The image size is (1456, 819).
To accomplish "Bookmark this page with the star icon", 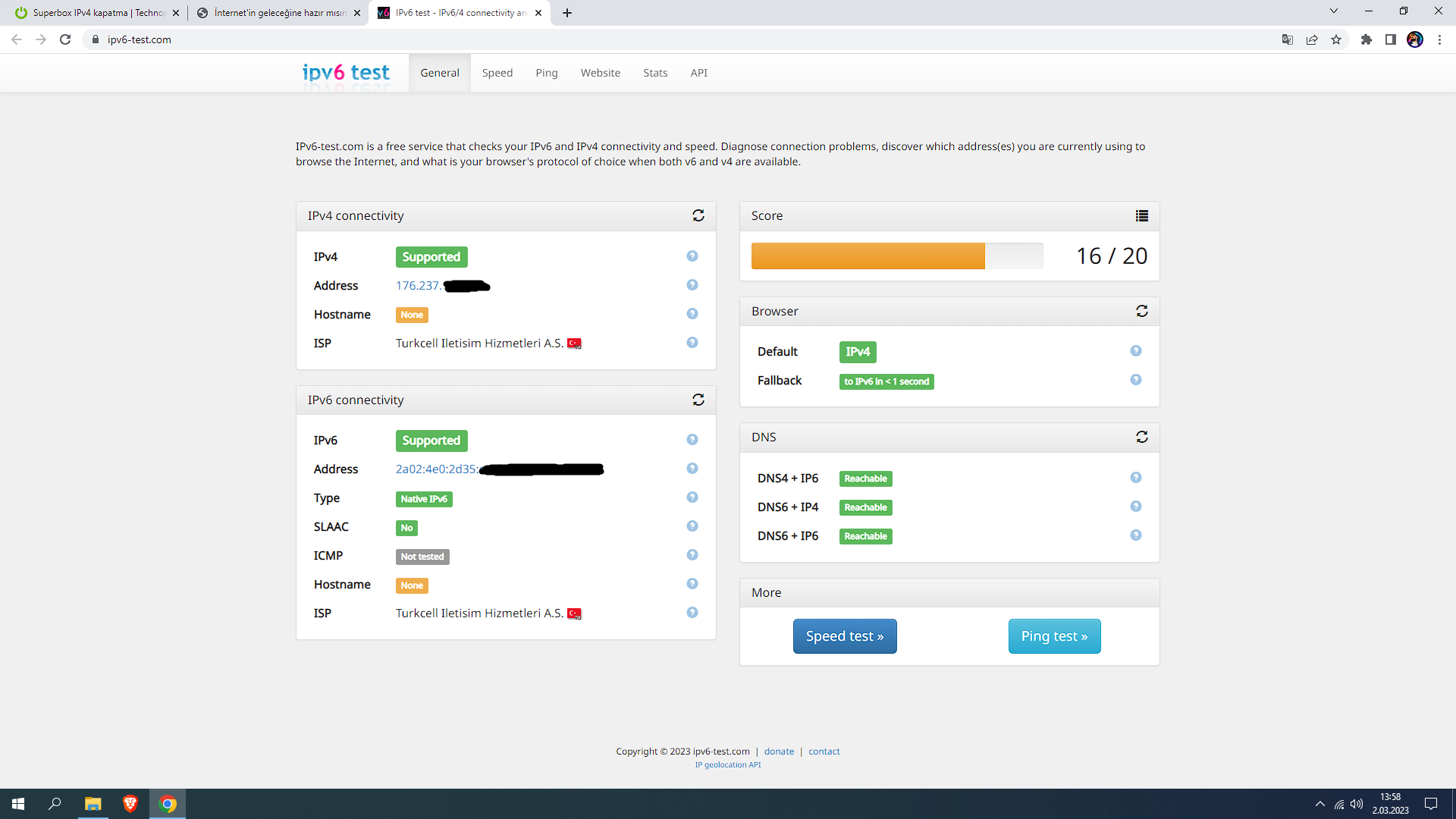I will coord(1336,39).
